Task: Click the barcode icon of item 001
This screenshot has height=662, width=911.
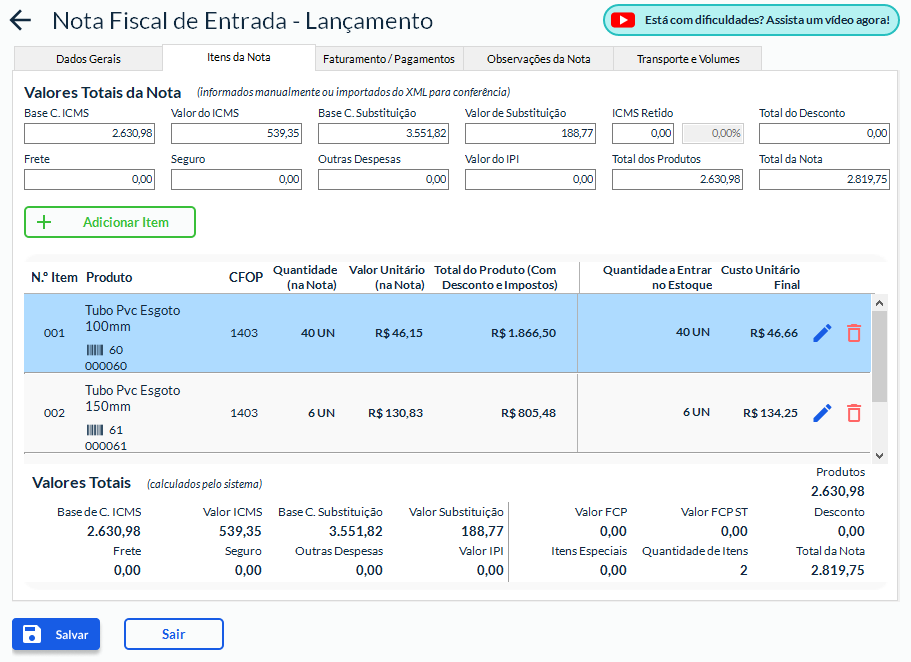Action: coord(95,350)
